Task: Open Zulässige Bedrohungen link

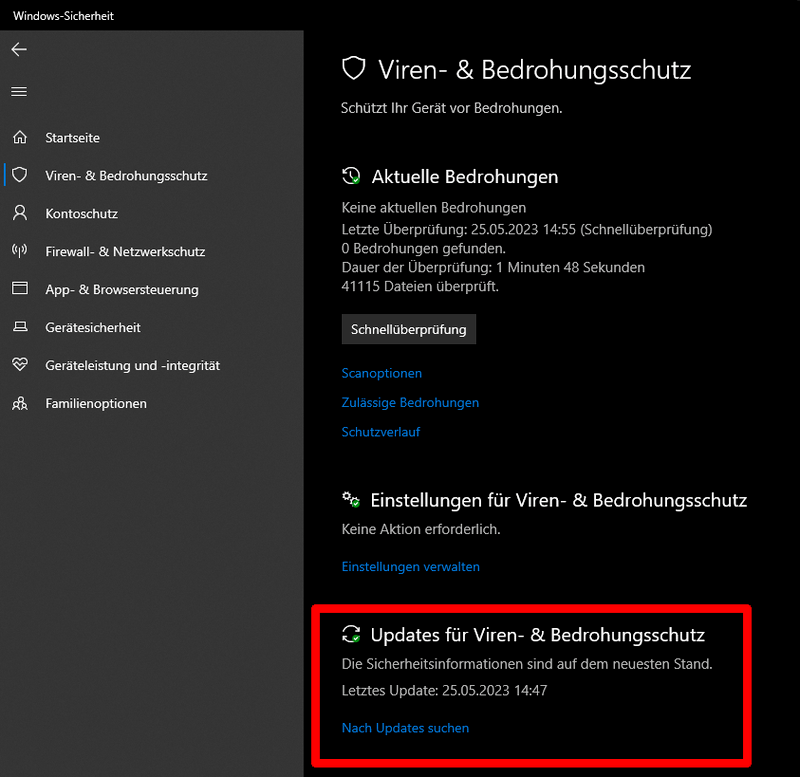Action: (410, 403)
